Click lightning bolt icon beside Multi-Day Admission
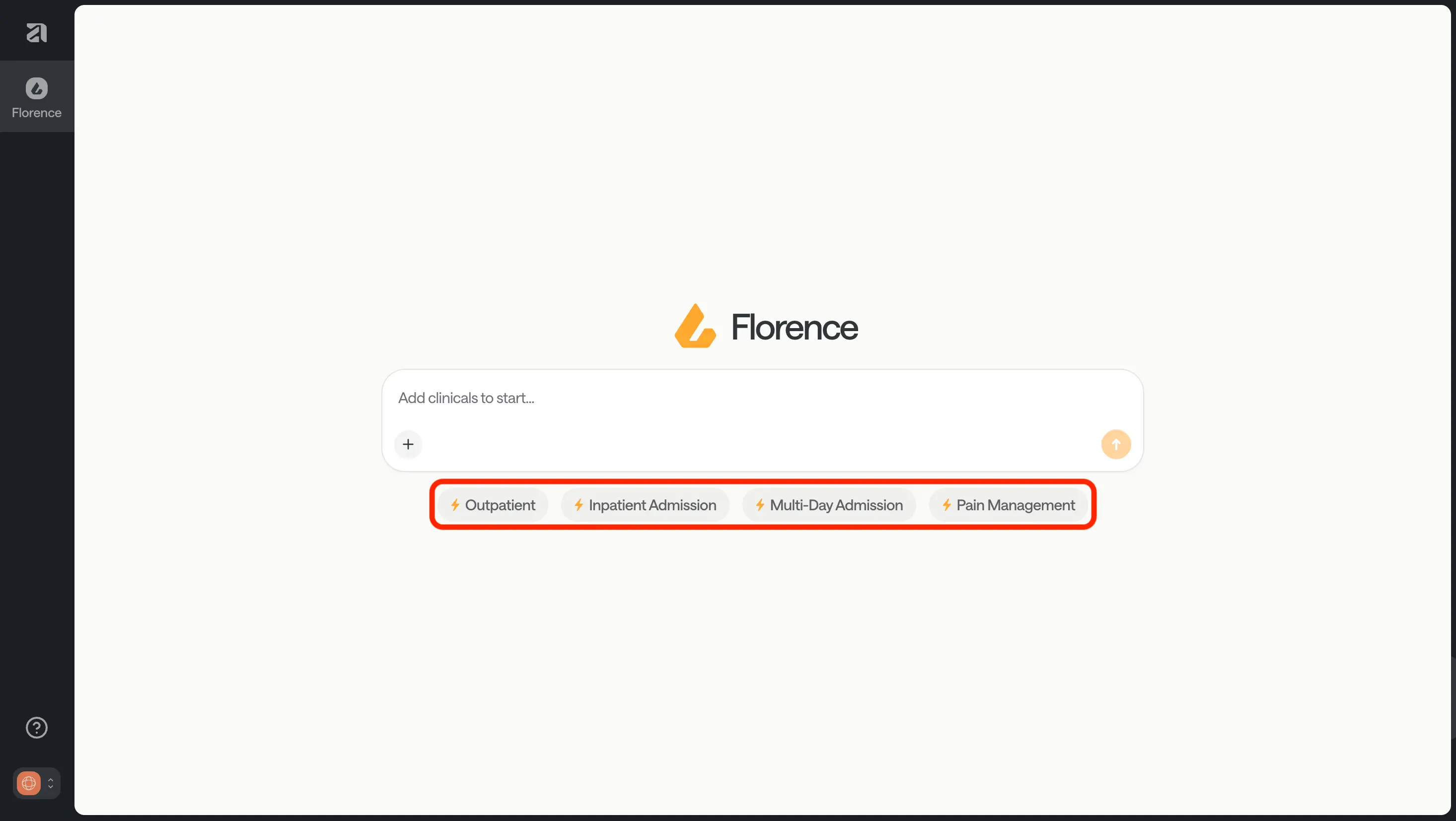Image resolution: width=1456 pixels, height=821 pixels. tap(760, 505)
